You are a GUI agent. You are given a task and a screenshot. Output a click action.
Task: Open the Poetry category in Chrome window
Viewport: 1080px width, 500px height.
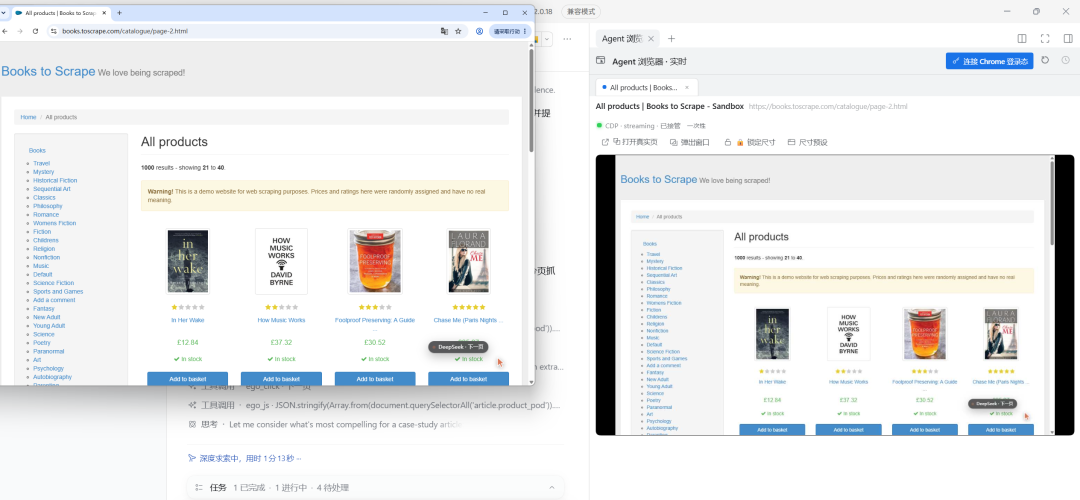42,343
